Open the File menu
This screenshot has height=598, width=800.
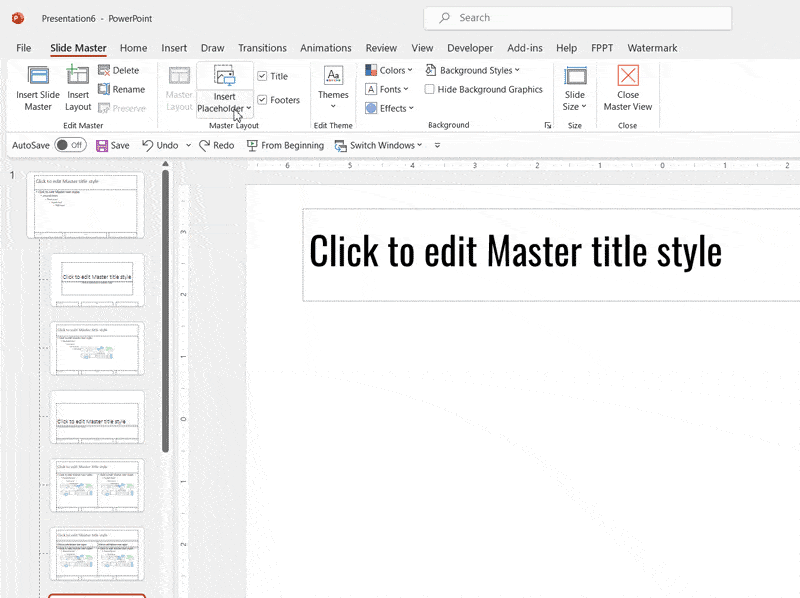[23, 47]
